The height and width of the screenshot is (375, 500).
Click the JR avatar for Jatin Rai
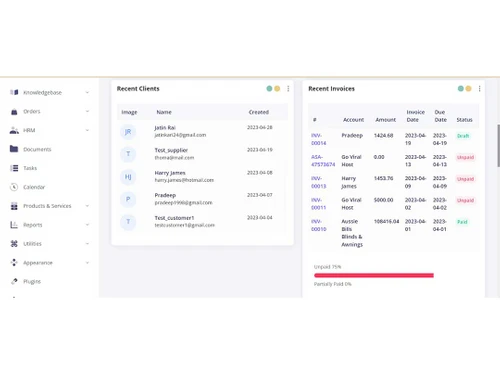point(128,132)
